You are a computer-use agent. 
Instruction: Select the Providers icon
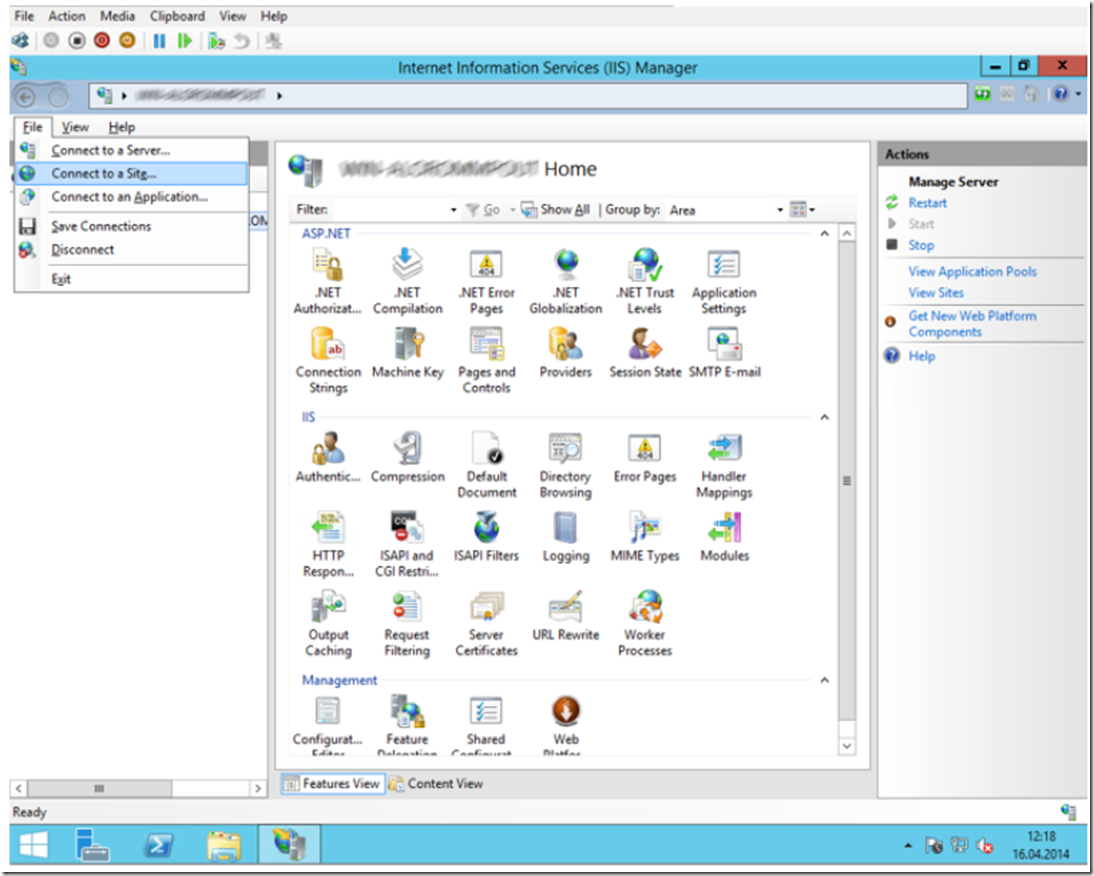point(566,354)
